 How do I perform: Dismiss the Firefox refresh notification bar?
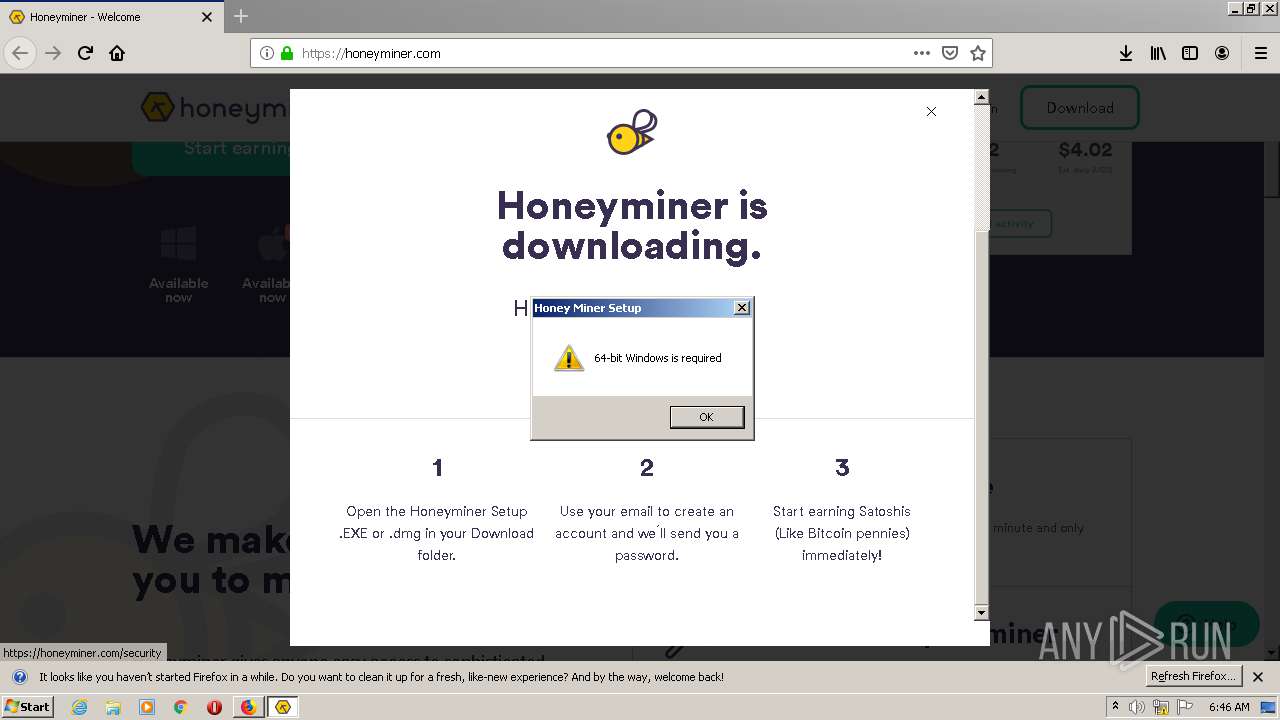click(1258, 677)
